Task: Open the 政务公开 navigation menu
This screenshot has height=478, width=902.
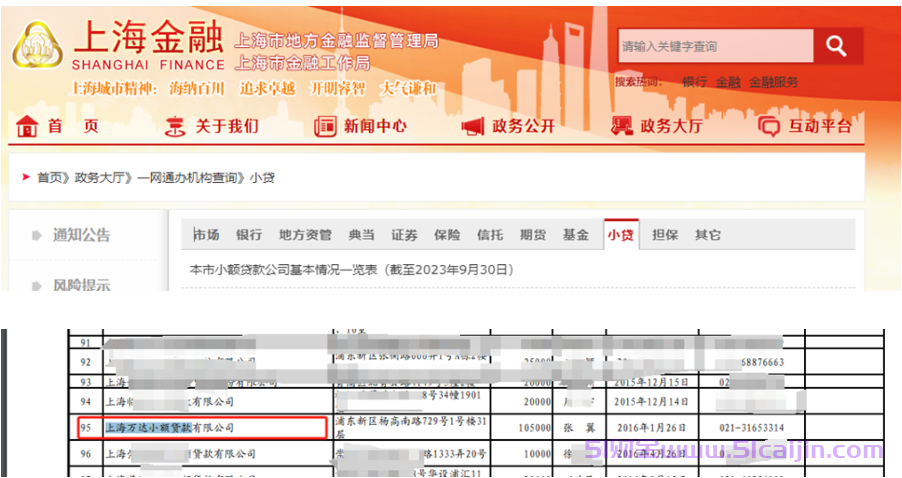Action: click(x=523, y=126)
